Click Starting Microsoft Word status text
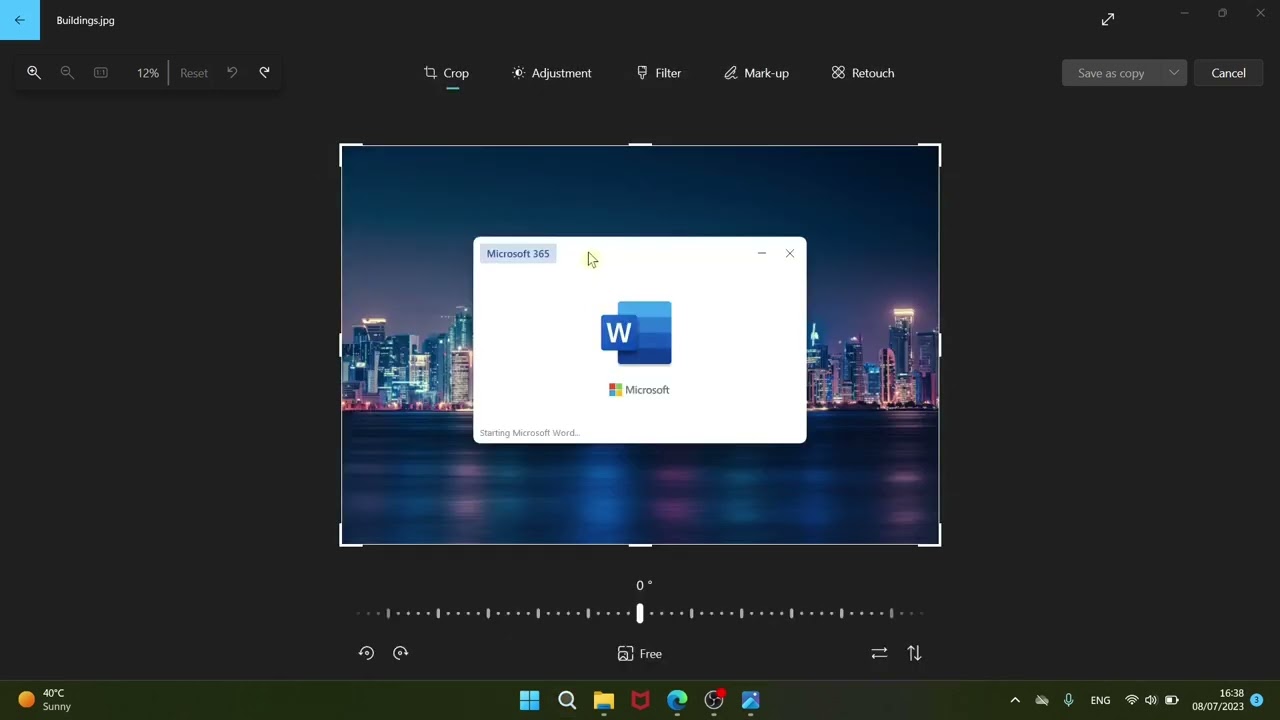 [529, 433]
